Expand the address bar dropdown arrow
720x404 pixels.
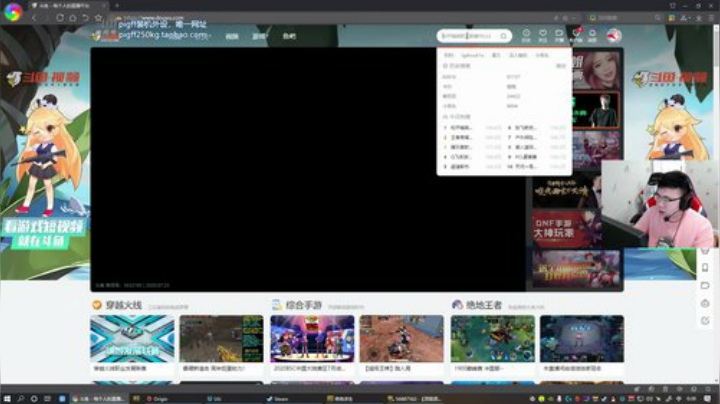coord(574,18)
